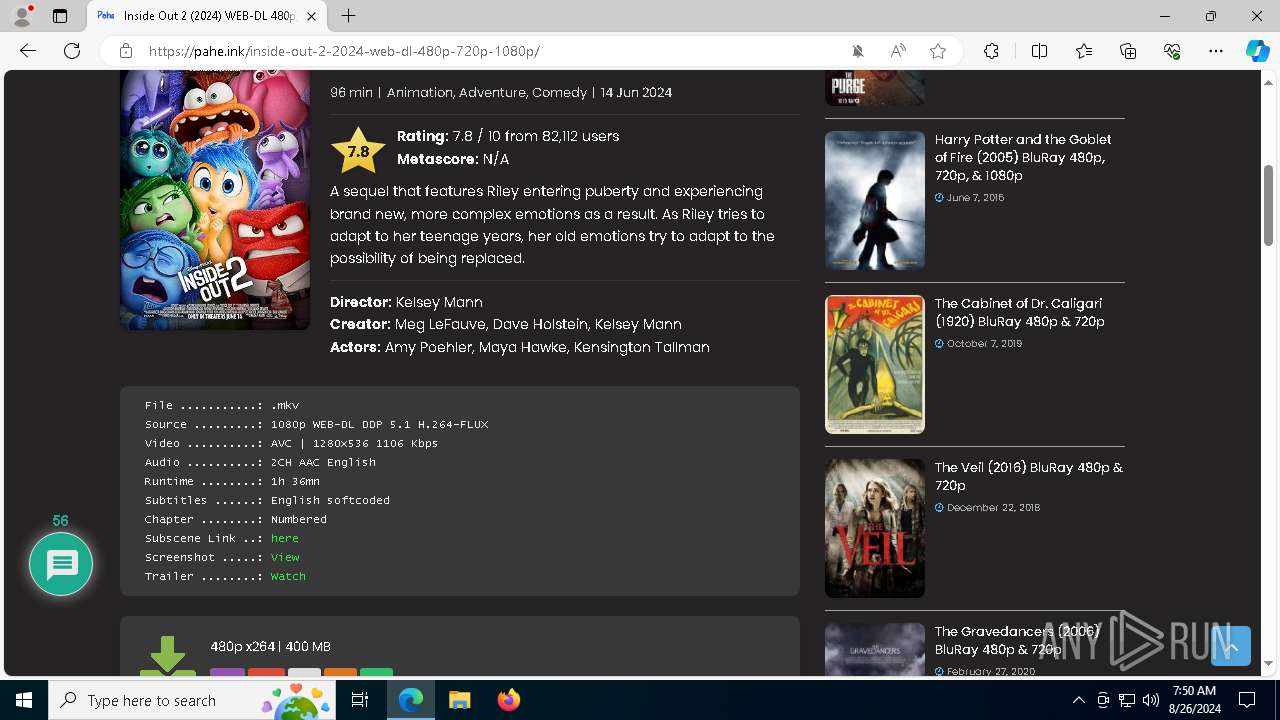Viewport: 1280px width, 720px height.
Task: Start Read aloud for this page
Action: pyautogui.click(x=898, y=51)
